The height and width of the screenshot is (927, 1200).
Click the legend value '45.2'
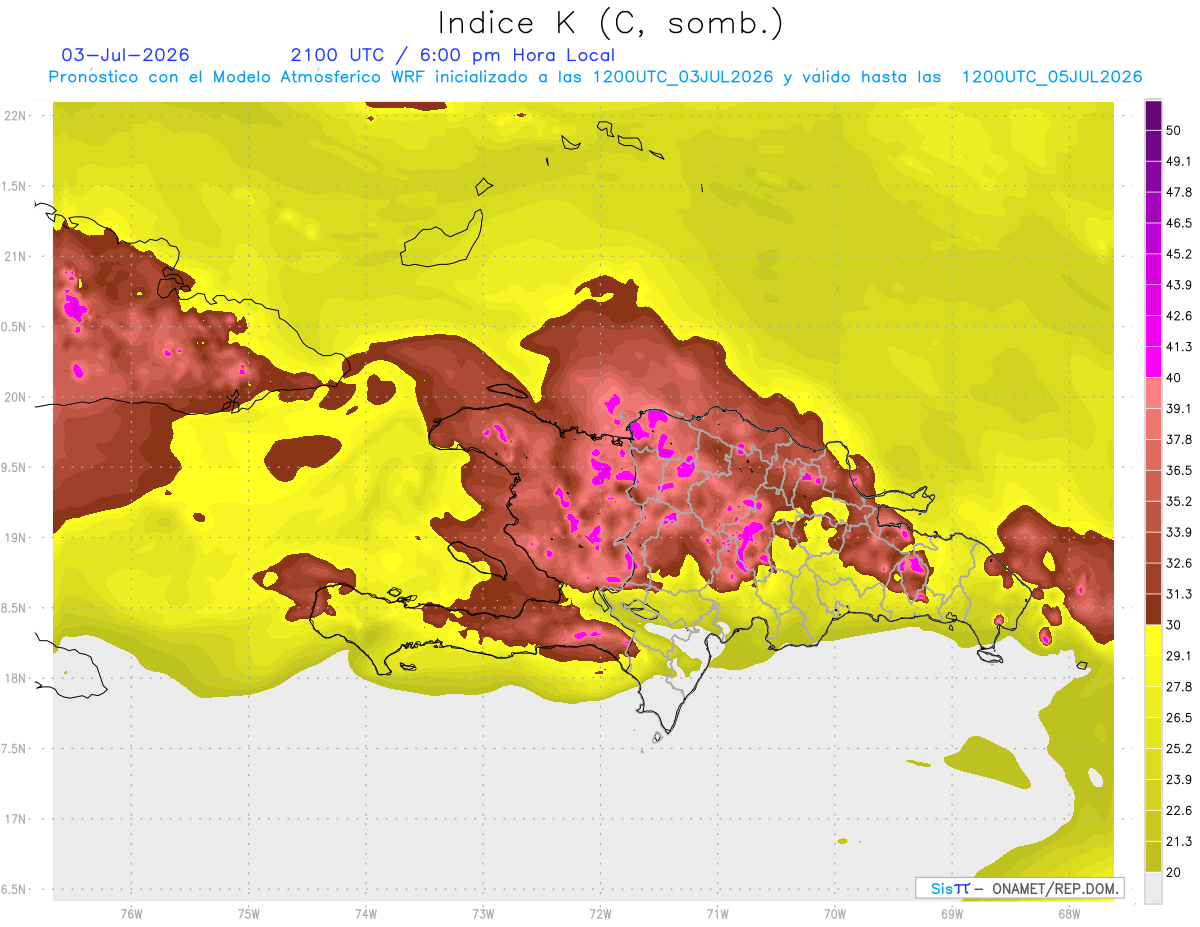point(1179,254)
